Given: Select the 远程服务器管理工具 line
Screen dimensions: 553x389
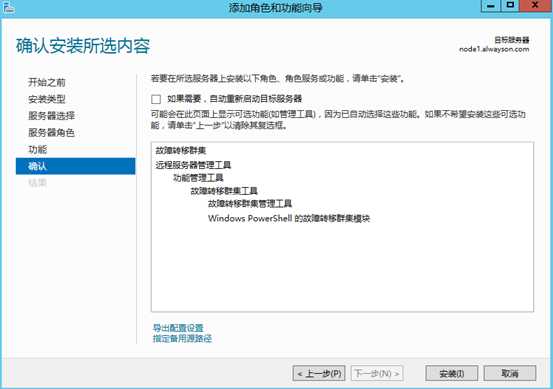Looking at the screenshot, I should [193, 165].
